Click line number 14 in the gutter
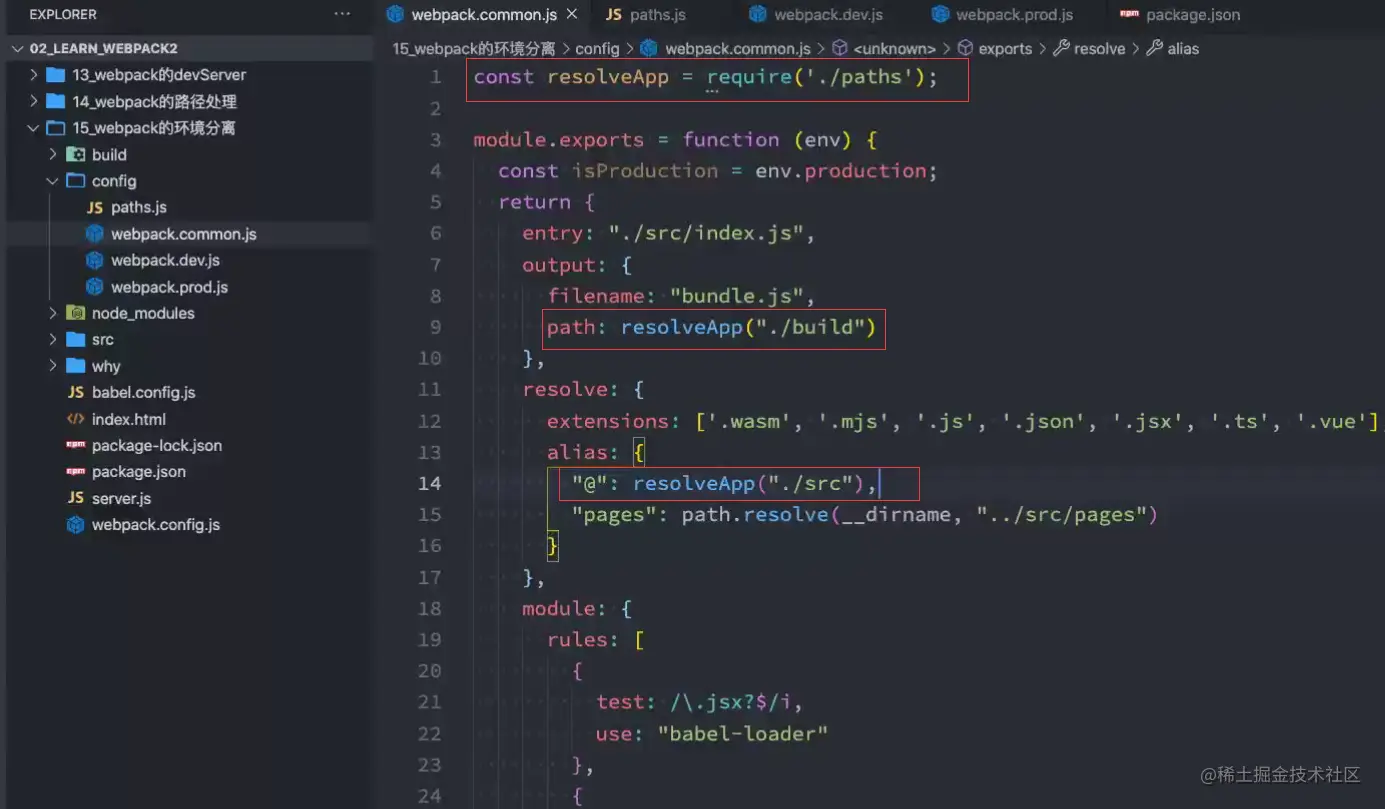The image size is (1385, 809). click(429, 483)
